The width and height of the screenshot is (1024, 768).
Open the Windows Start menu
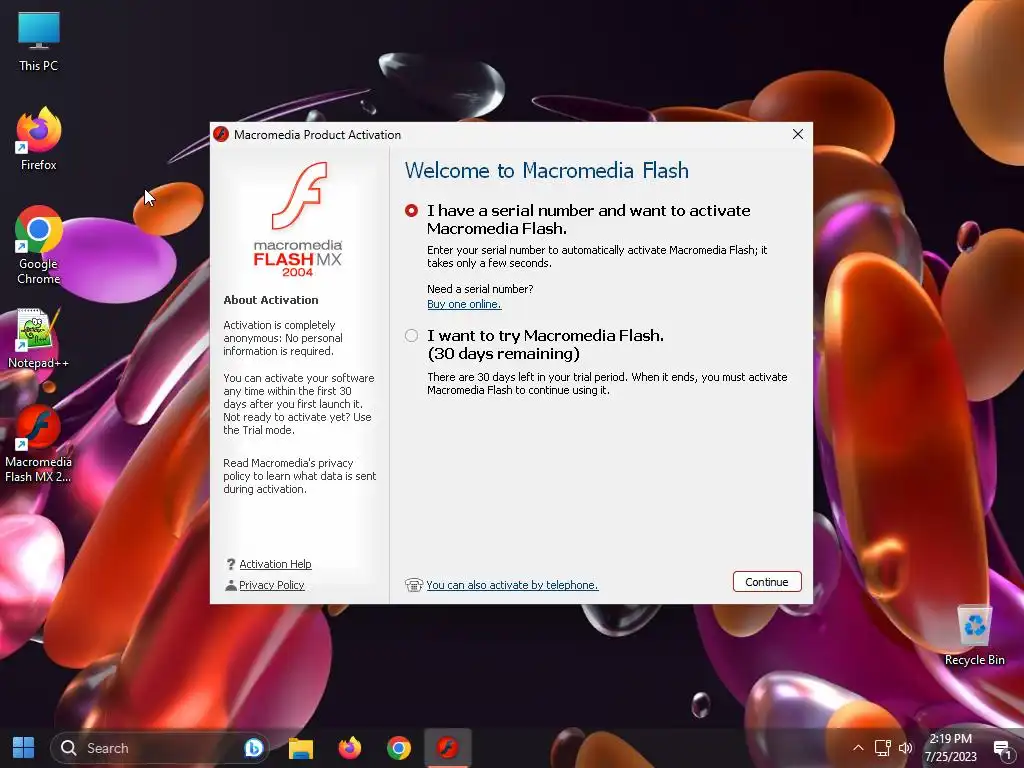pyautogui.click(x=24, y=748)
